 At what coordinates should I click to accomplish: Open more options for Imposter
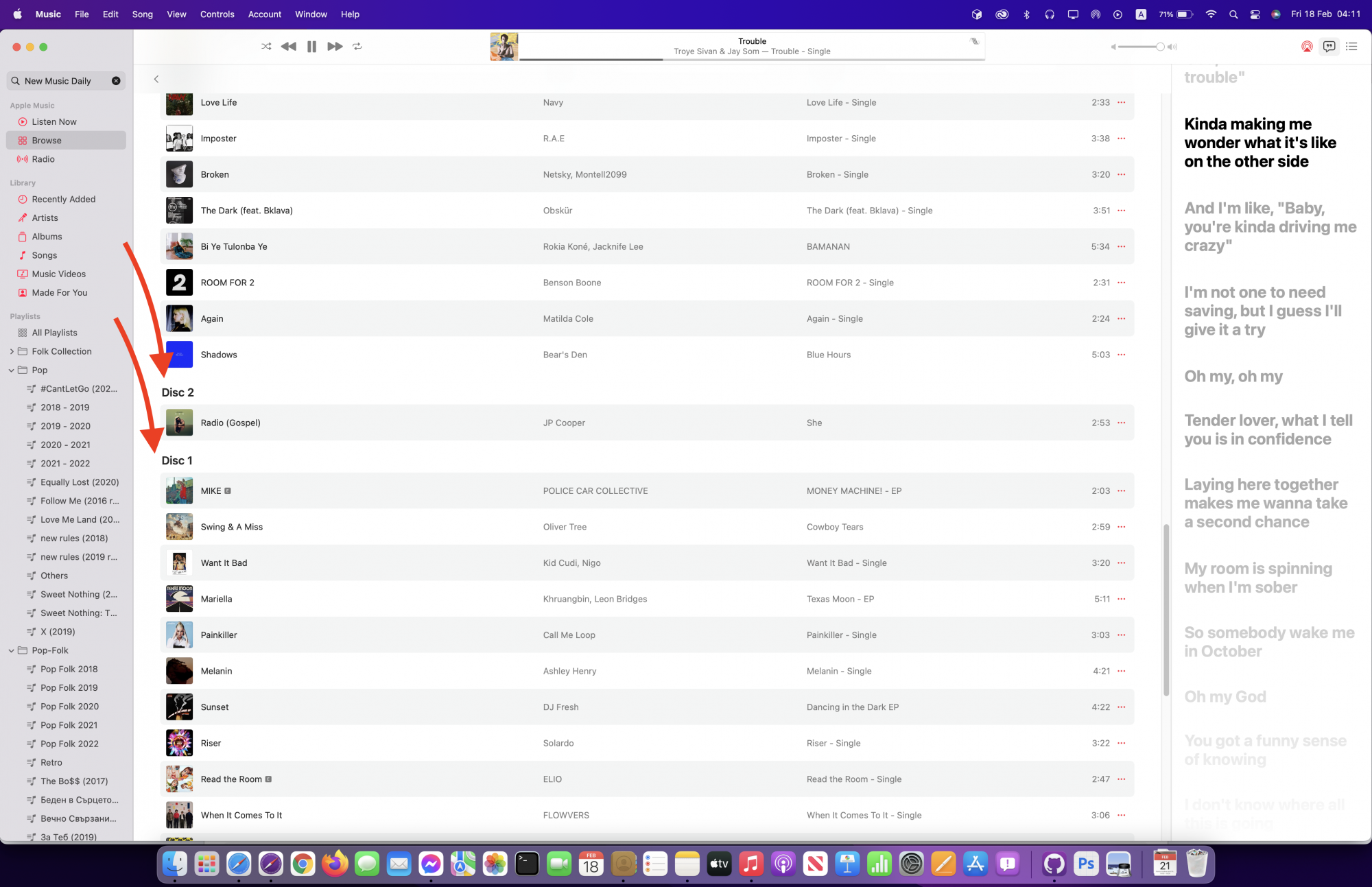(1122, 139)
